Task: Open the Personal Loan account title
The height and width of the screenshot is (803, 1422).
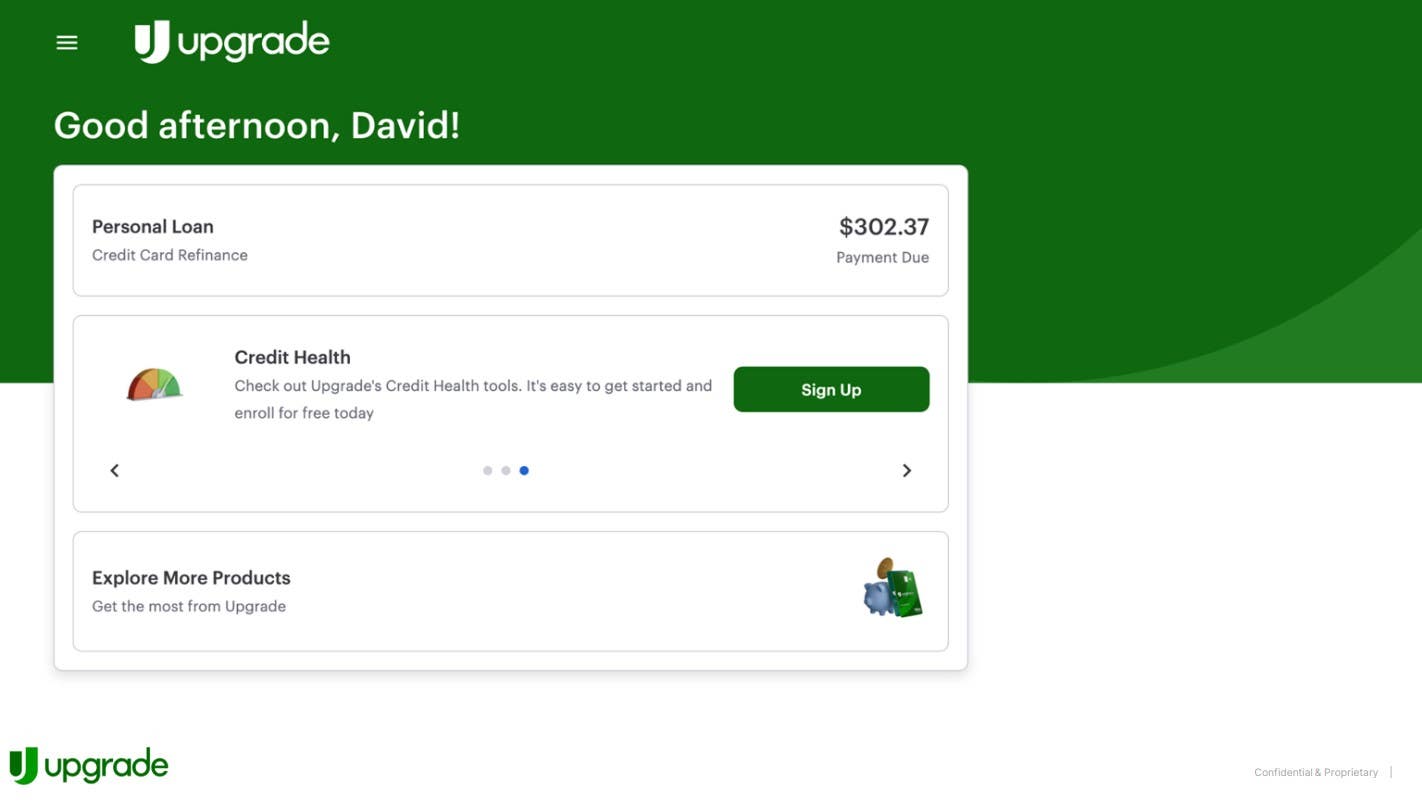Action: pyautogui.click(x=153, y=227)
